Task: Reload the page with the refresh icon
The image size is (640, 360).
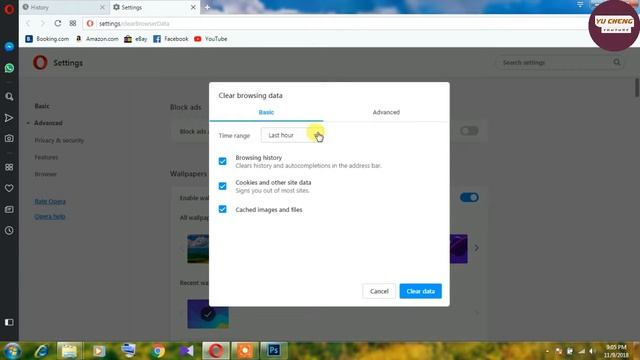Action: (x=58, y=23)
